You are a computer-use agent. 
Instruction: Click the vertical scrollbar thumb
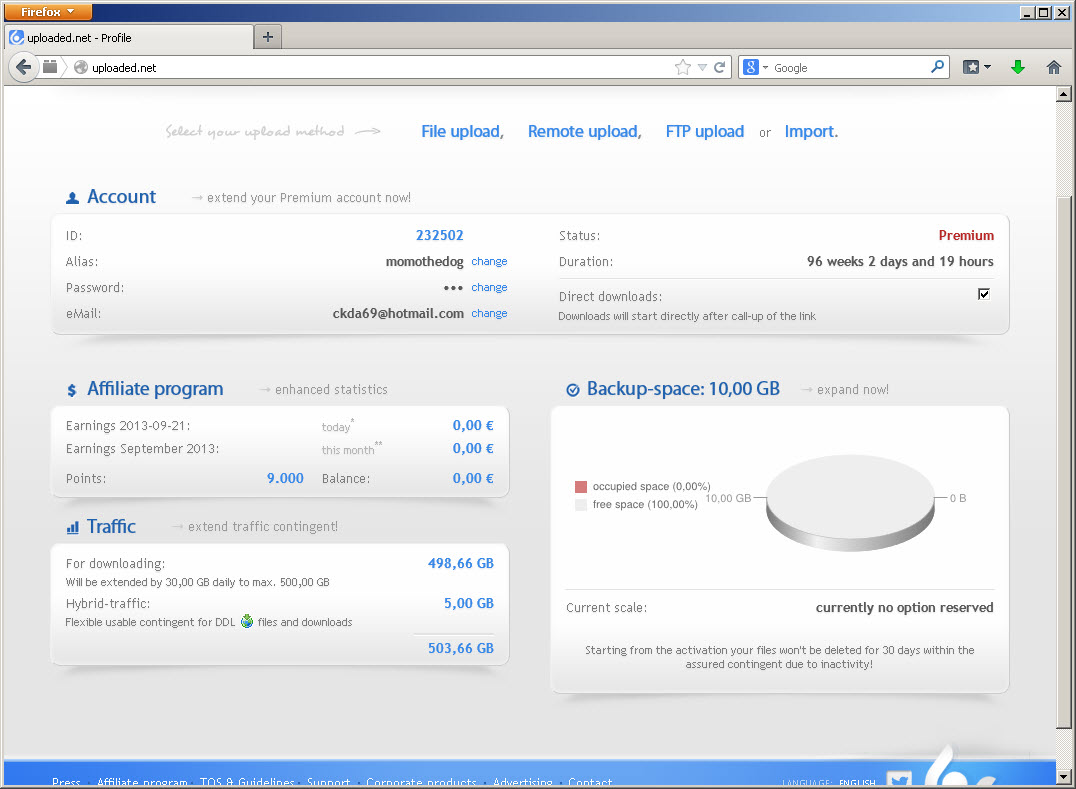(x=1064, y=463)
